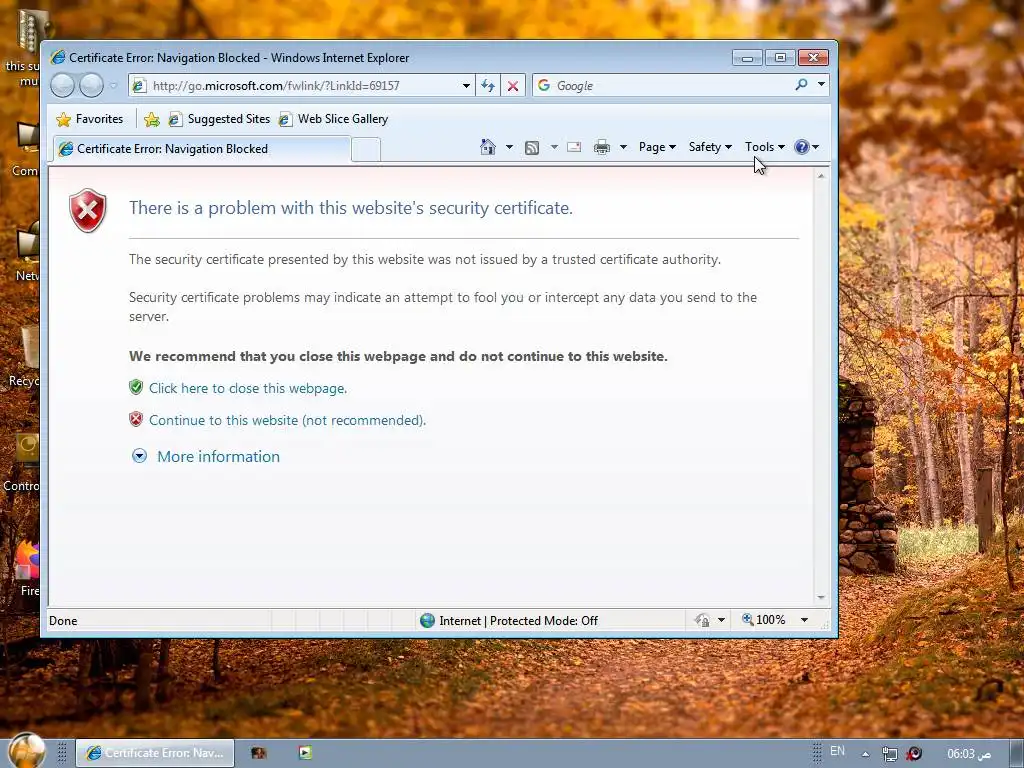Viewport: 1024px width, 768px height.
Task: Click the small red shield icon
Action: click(x=136, y=419)
